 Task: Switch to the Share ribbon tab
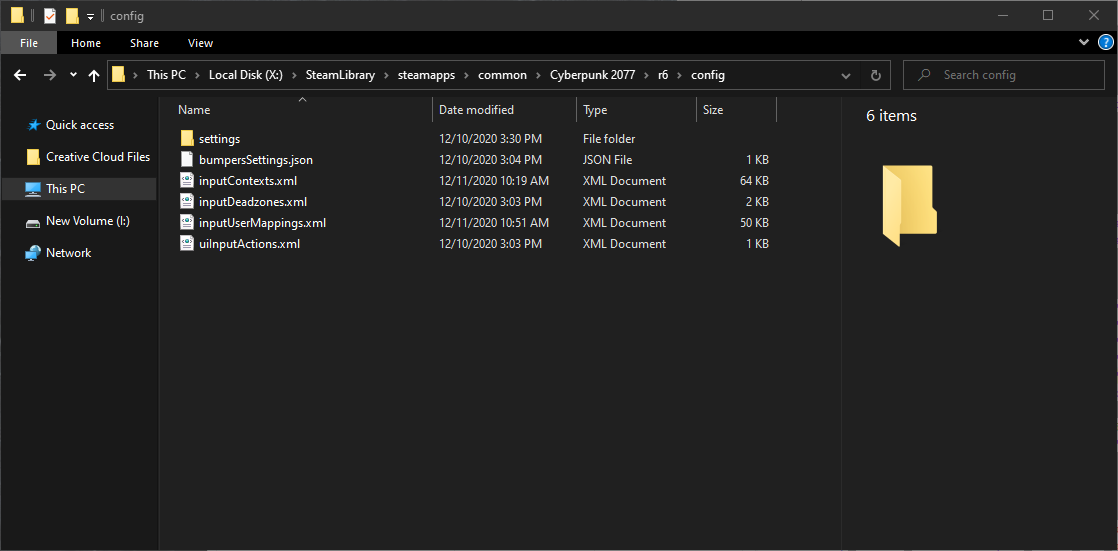pyautogui.click(x=144, y=43)
